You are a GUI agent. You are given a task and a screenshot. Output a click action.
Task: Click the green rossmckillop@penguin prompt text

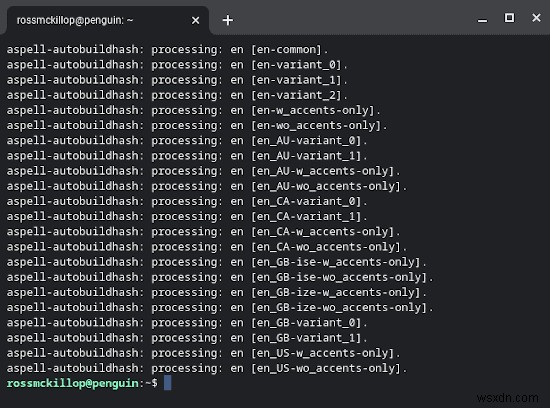(73, 383)
